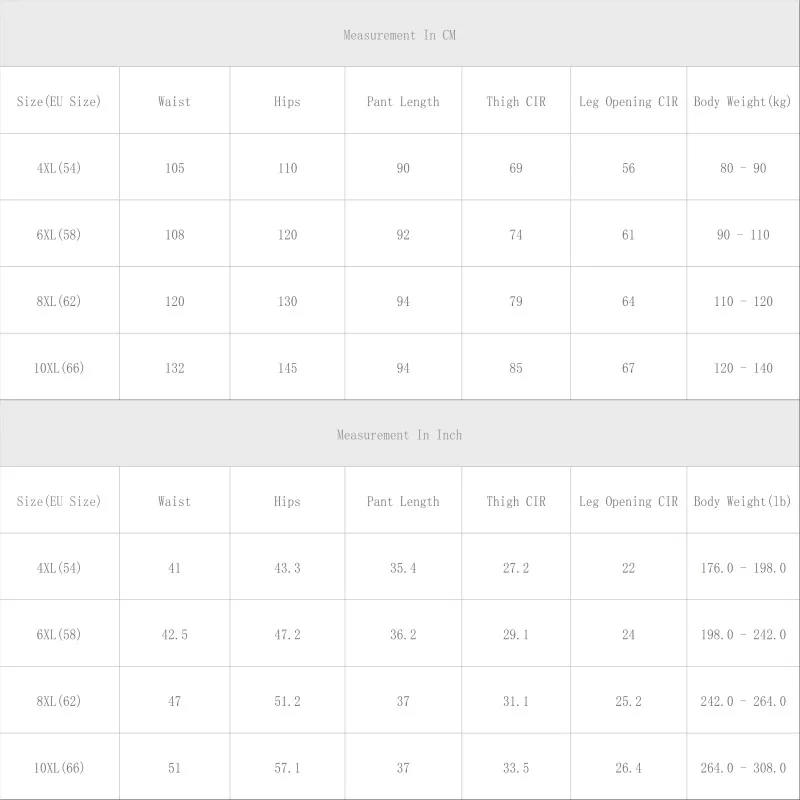Screen dimensions: 800x800
Task: Click the body weight "120 - 140" cell
Action: pos(743,368)
